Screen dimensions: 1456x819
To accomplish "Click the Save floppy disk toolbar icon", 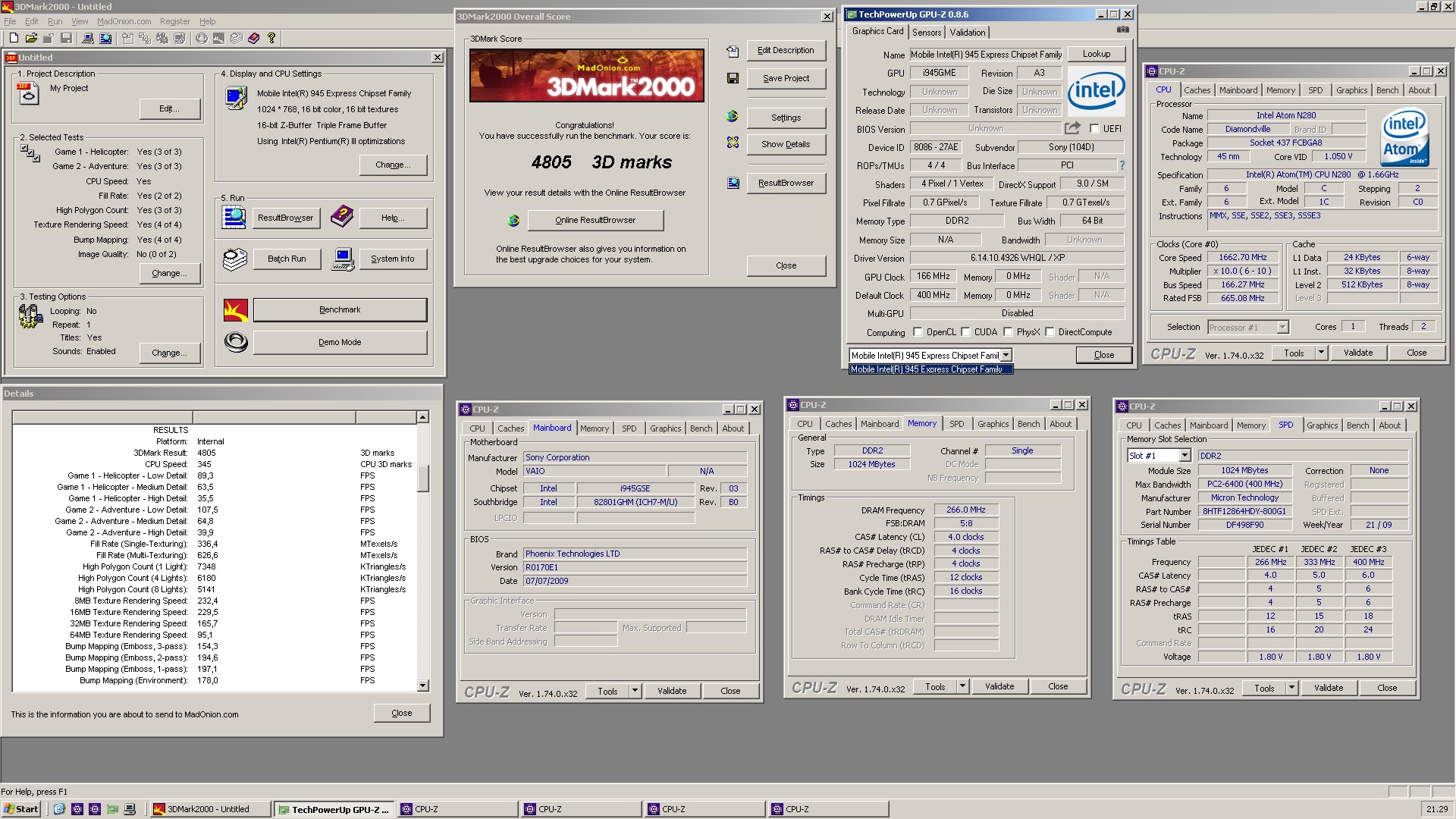I will pos(66,38).
